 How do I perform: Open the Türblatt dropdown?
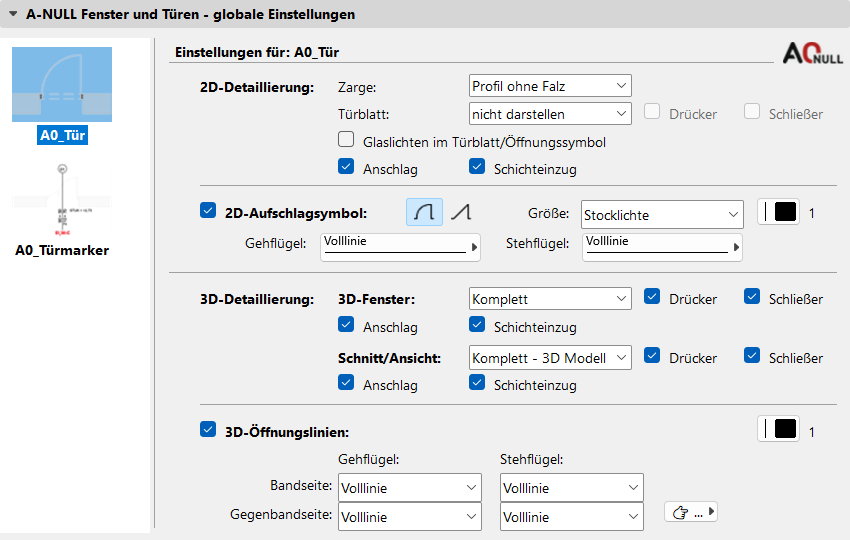coord(550,114)
